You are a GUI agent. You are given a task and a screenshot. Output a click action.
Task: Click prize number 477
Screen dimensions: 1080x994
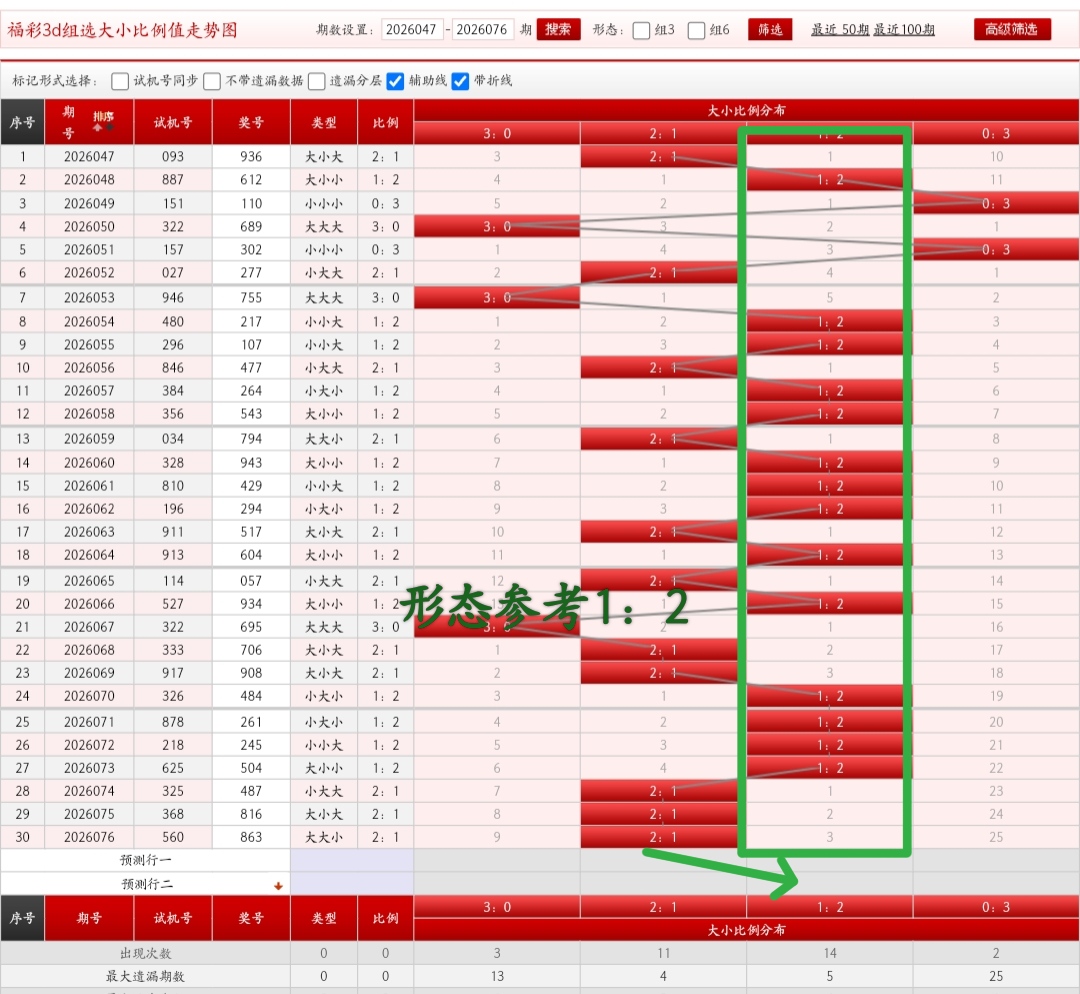[x=251, y=368]
